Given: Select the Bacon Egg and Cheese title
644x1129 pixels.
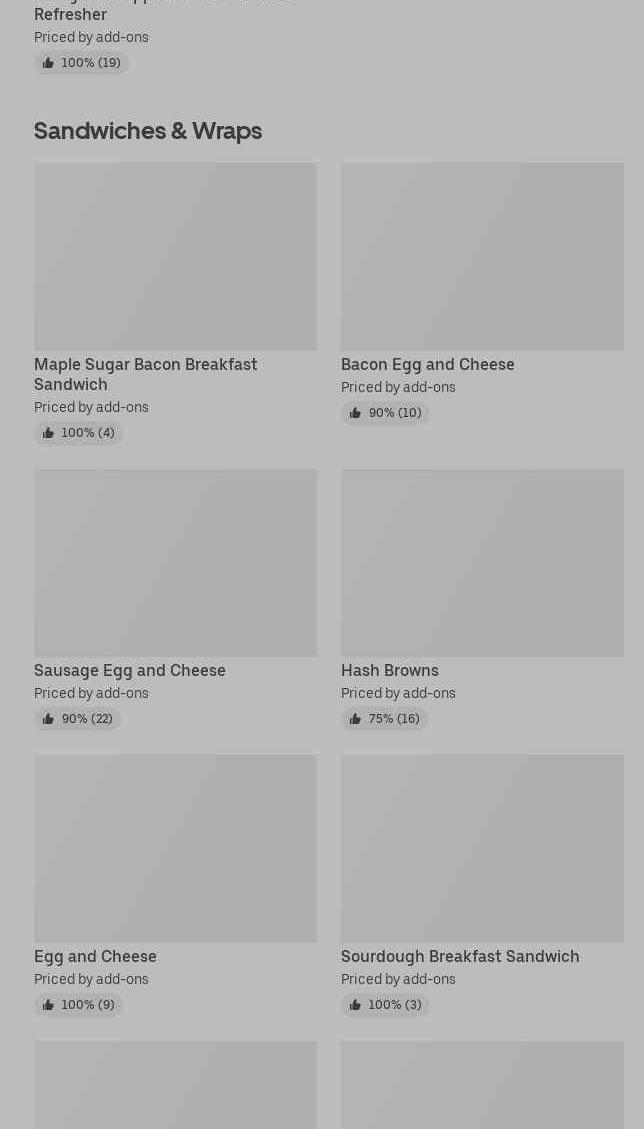Looking at the screenshot, I should point(427,364).
